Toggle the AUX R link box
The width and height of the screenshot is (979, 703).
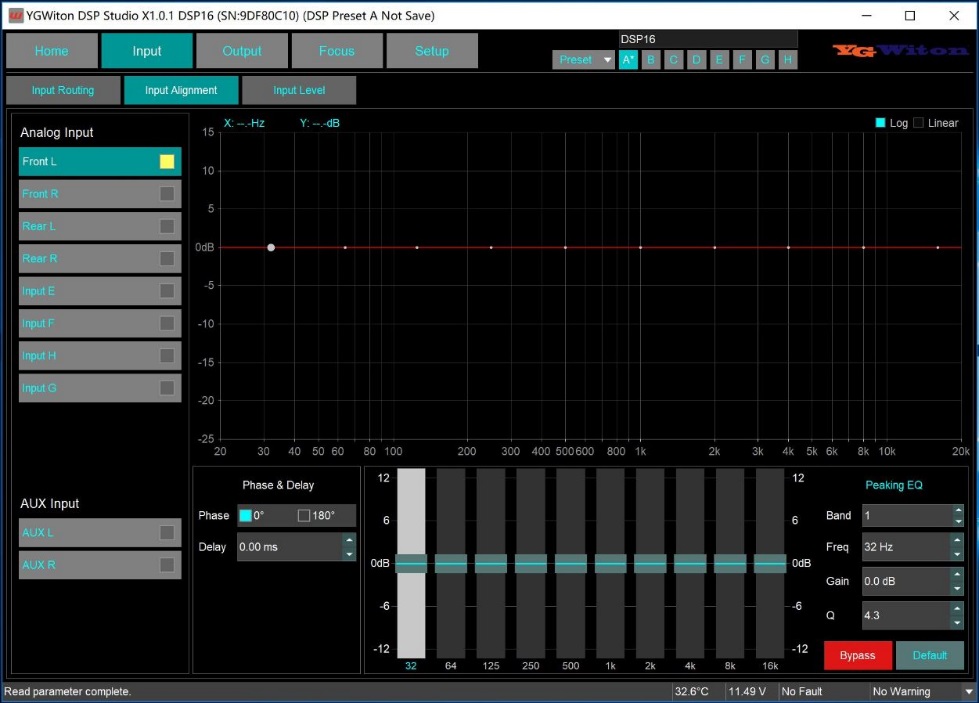pyautogui.click(x=167, y=565)
